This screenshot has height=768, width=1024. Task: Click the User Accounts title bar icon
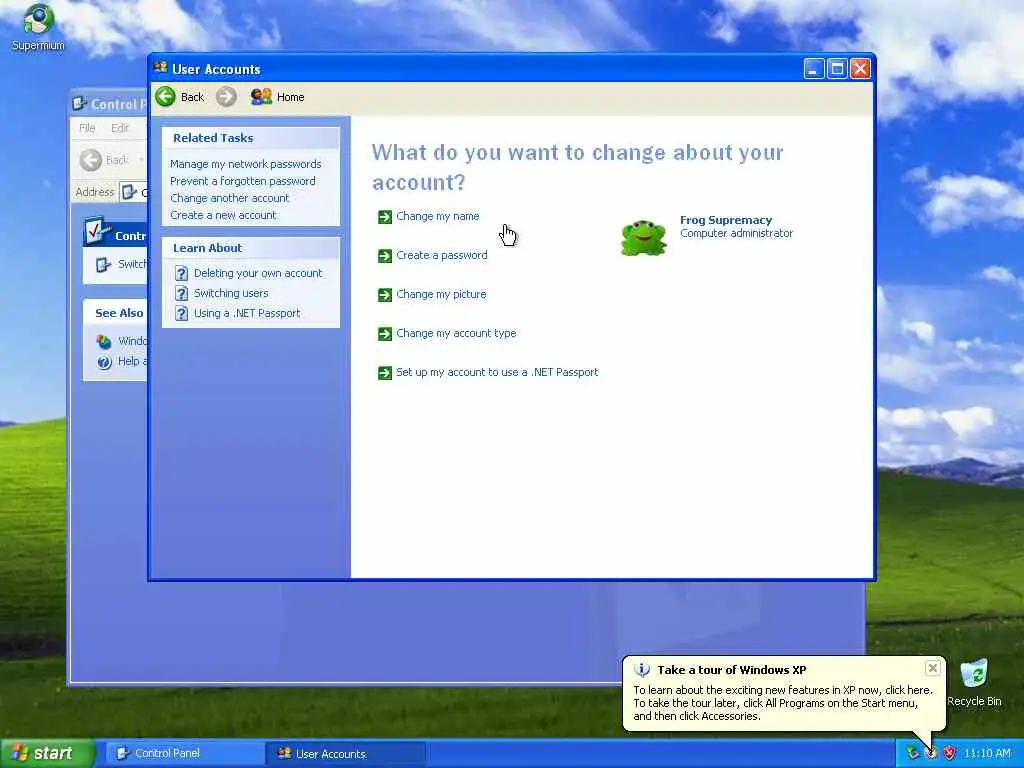click(x=161, y=68)
